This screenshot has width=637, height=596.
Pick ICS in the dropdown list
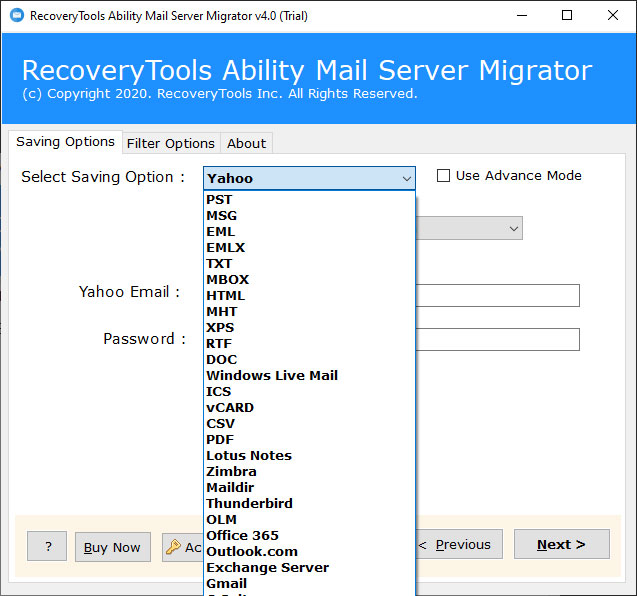[x=309, y=391]
